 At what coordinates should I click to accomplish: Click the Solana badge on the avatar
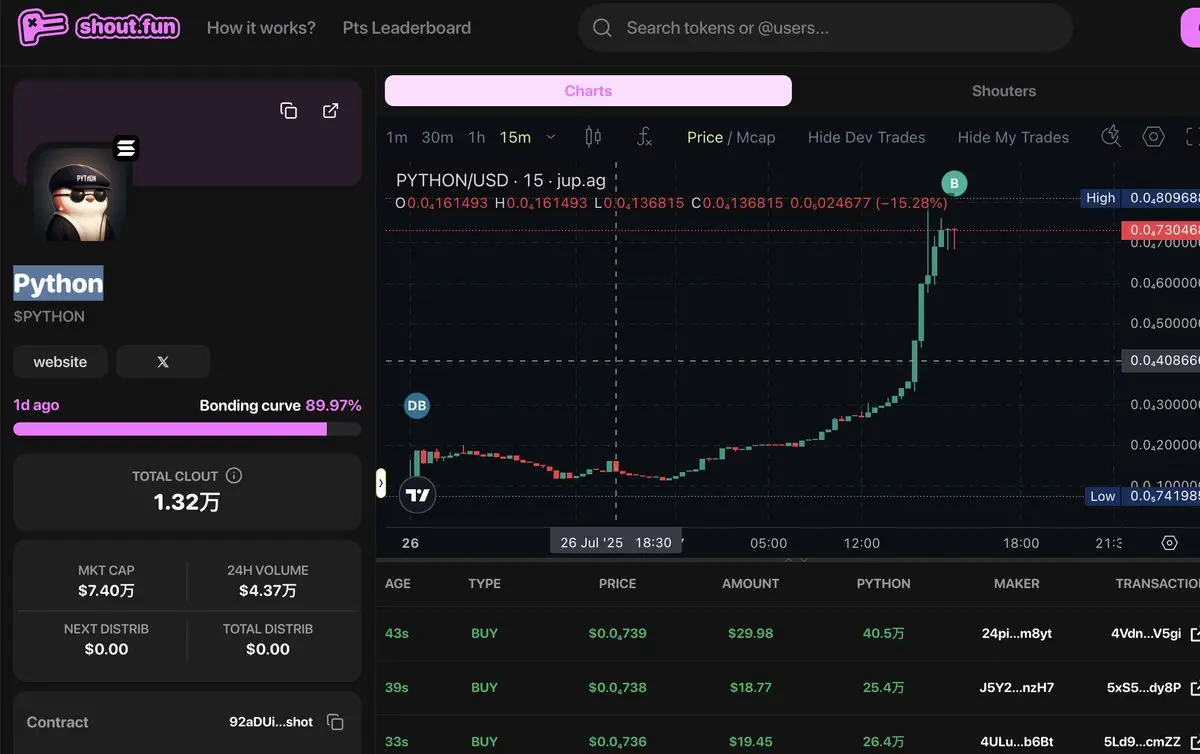pyautogui.click(x=126, y=149)
